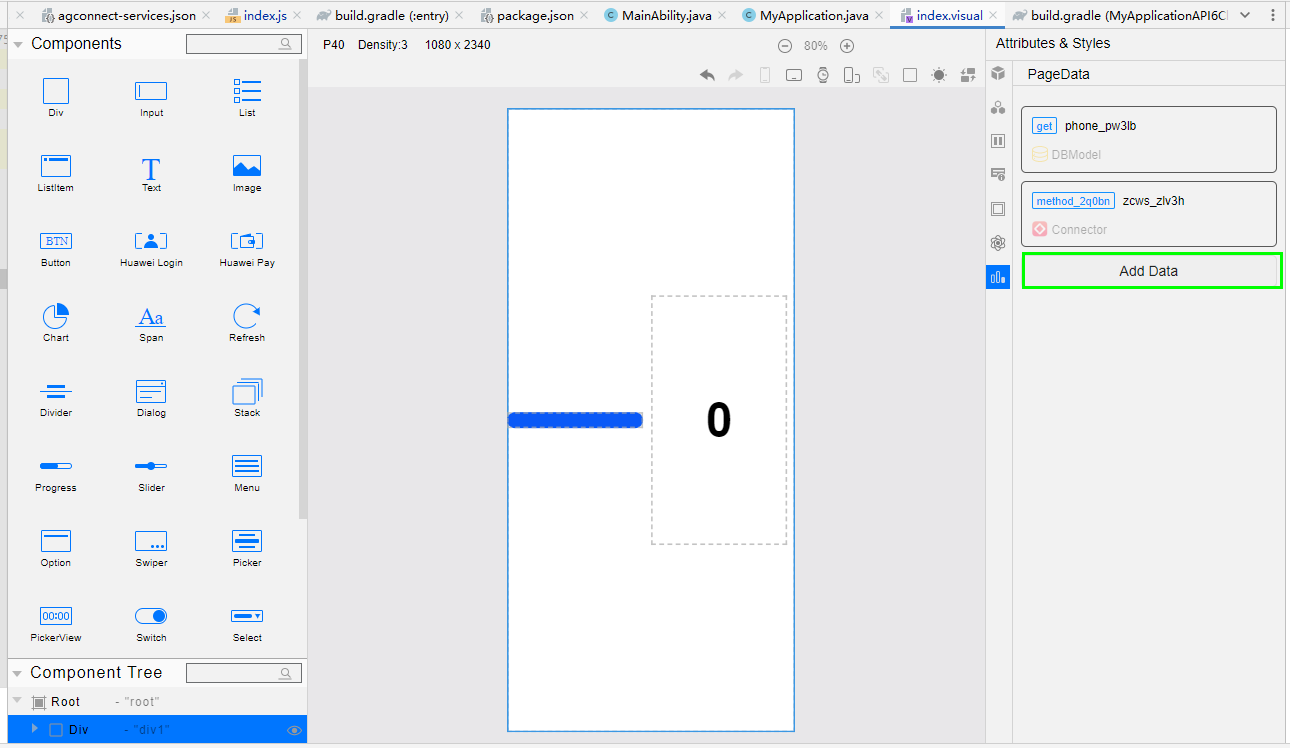Select the List component
This screenshot has width=1290, height=748.
(x=247, y=98)
